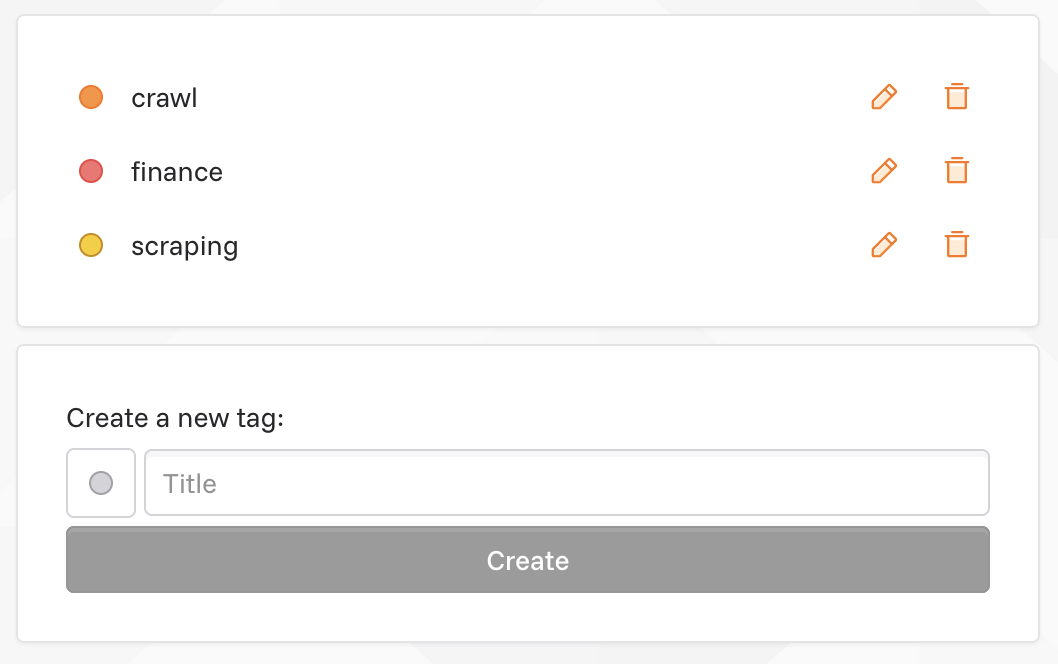Click the orange color dot for crawl
This screenshot has width=1058, height=664.
coord(91,97)
